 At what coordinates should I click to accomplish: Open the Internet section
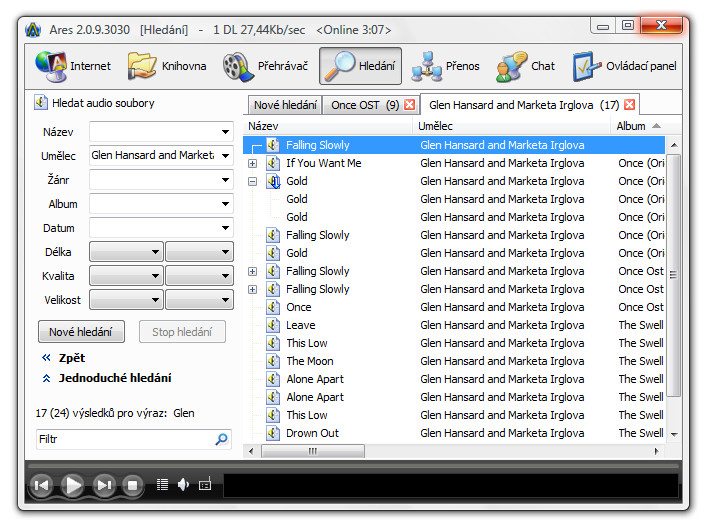(73, 66)
